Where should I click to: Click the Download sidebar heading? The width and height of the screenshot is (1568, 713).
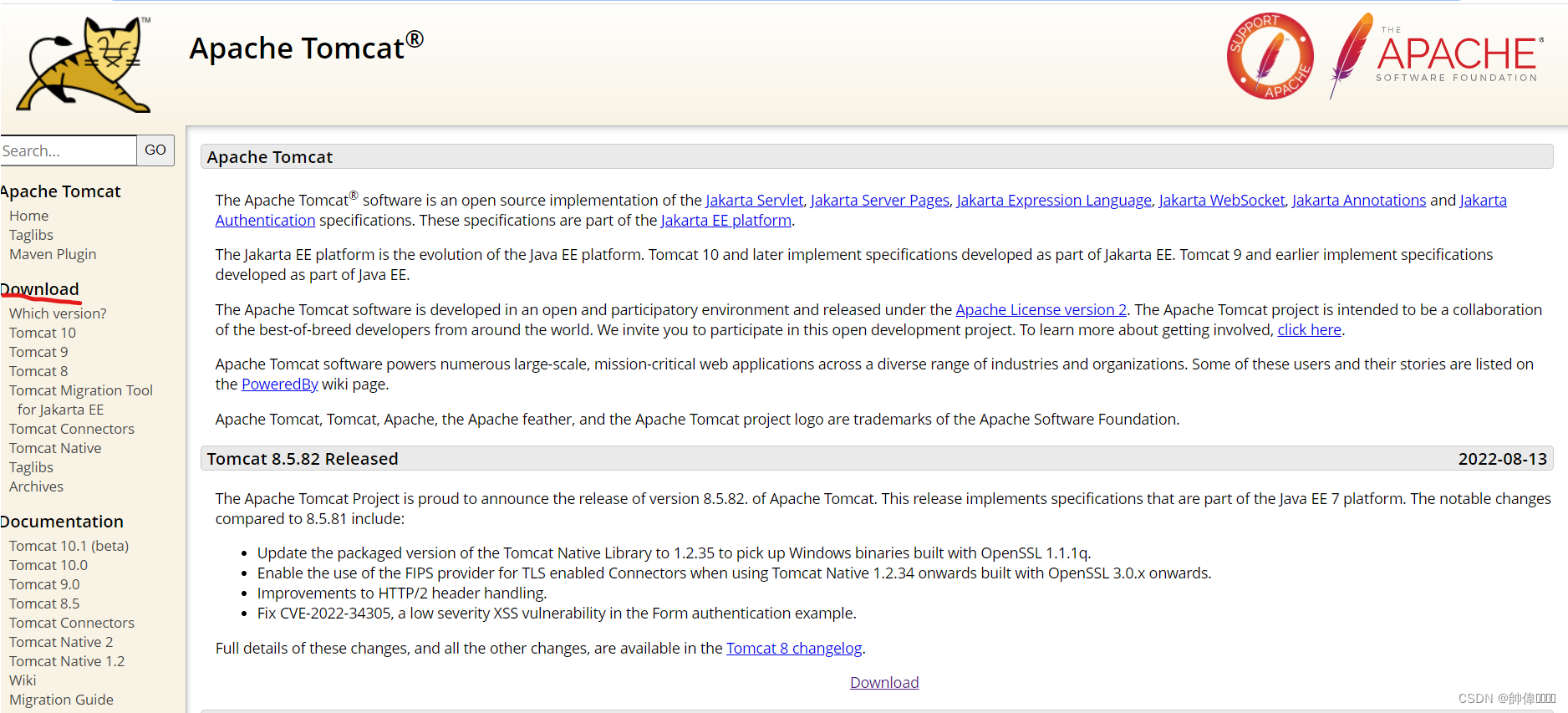point(40,289)
